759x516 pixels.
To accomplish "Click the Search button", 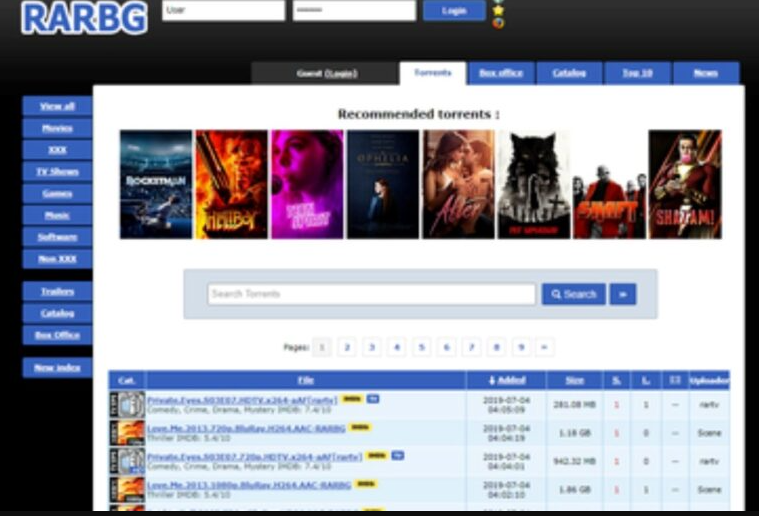I will point(574,294).
